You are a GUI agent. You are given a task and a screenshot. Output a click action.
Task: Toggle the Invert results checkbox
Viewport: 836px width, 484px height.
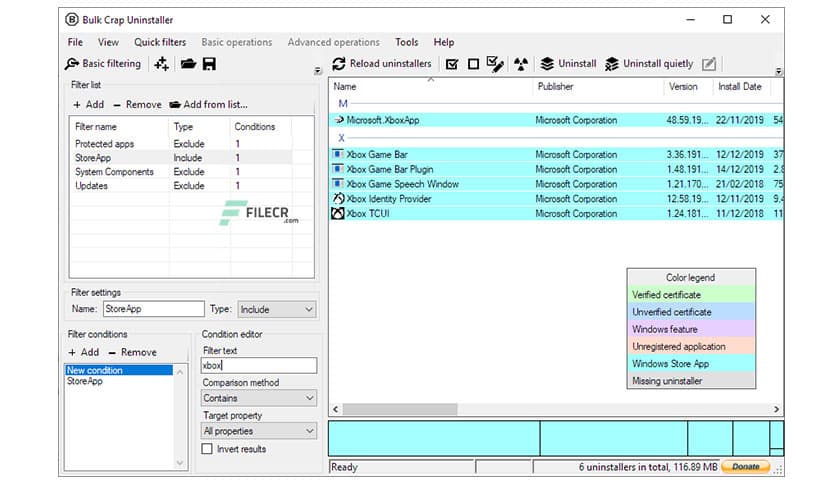[x=207, y=449]
